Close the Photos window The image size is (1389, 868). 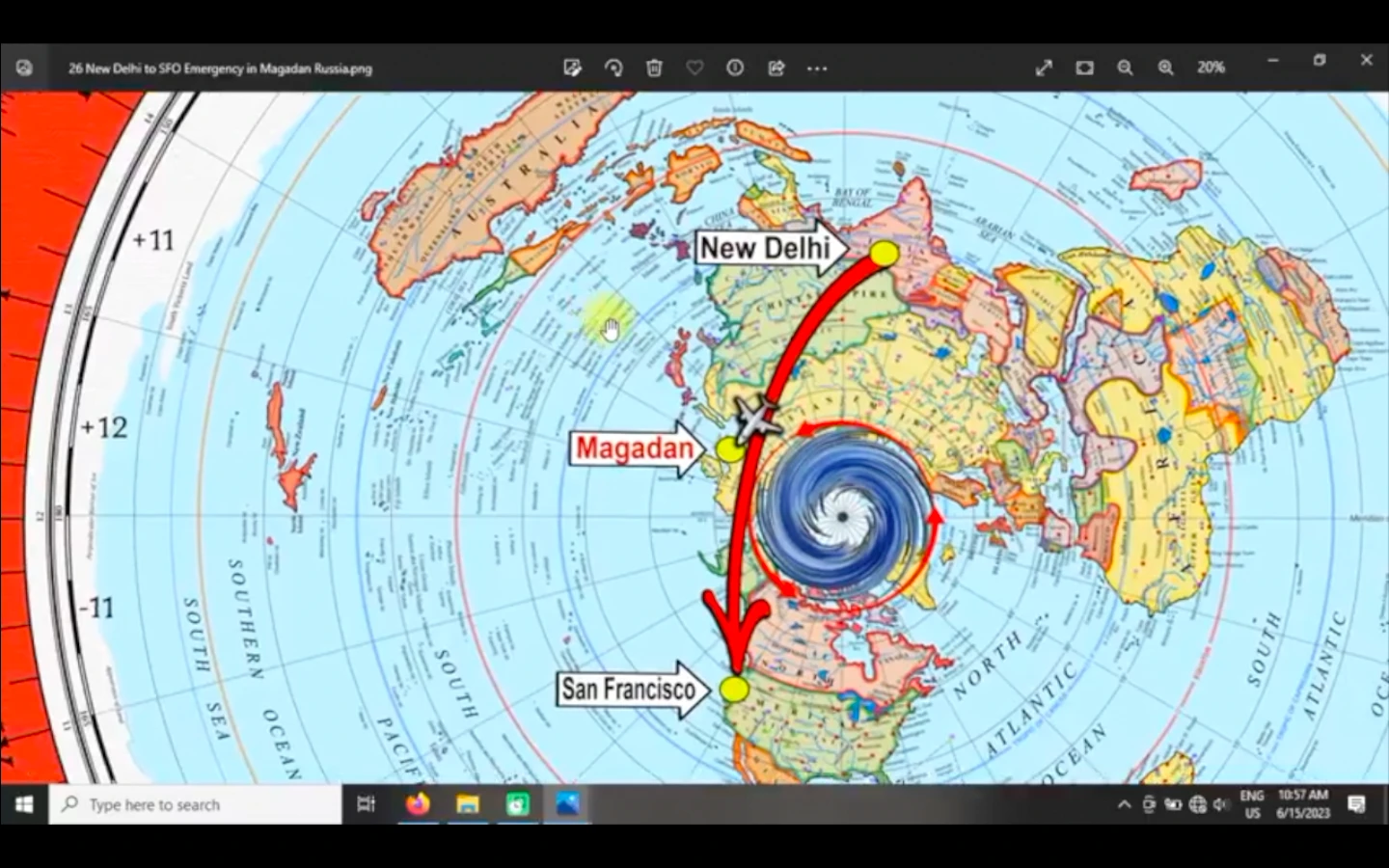pos(1366,61)
